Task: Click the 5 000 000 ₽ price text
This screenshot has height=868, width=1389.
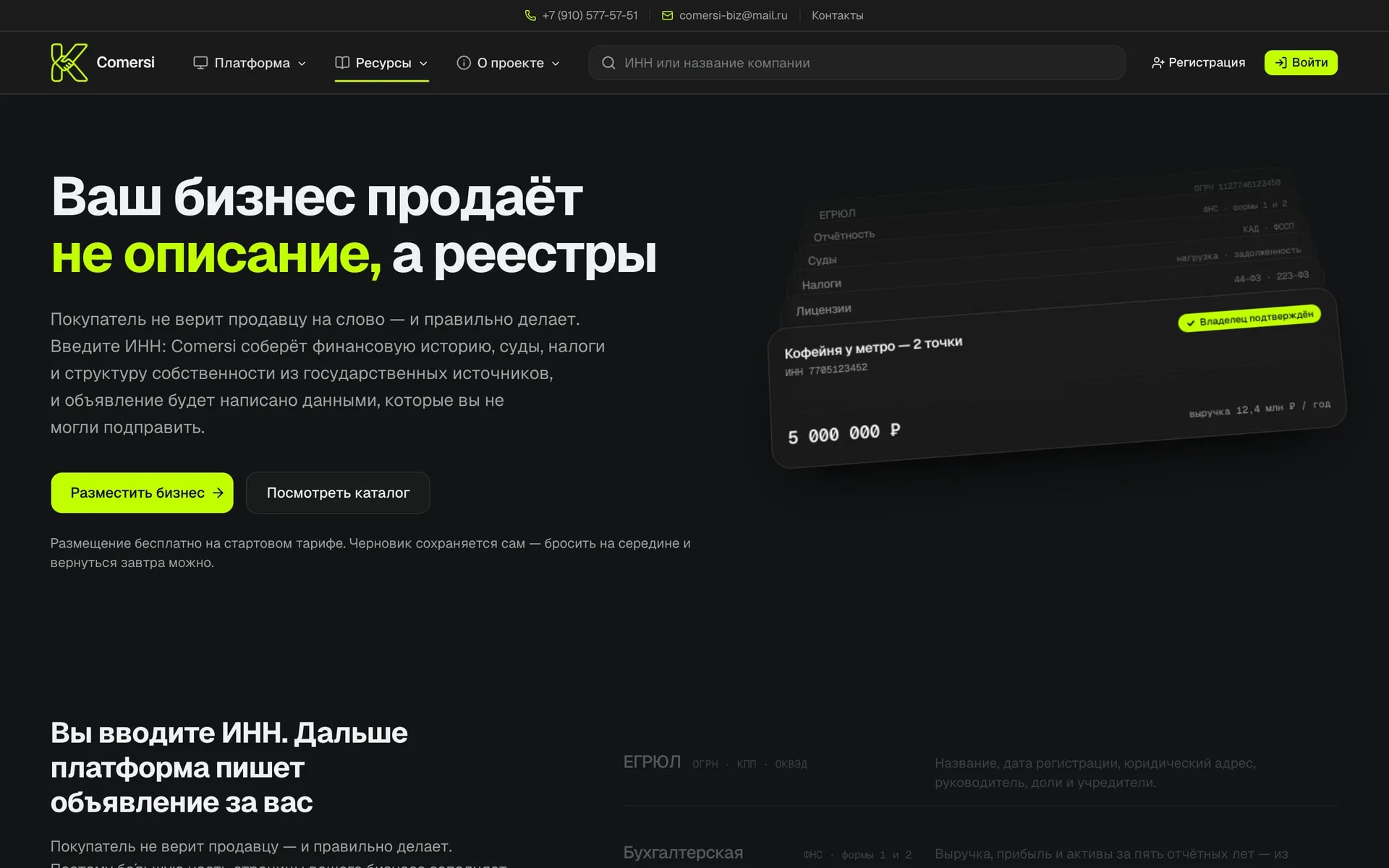Action: [844, 434]
